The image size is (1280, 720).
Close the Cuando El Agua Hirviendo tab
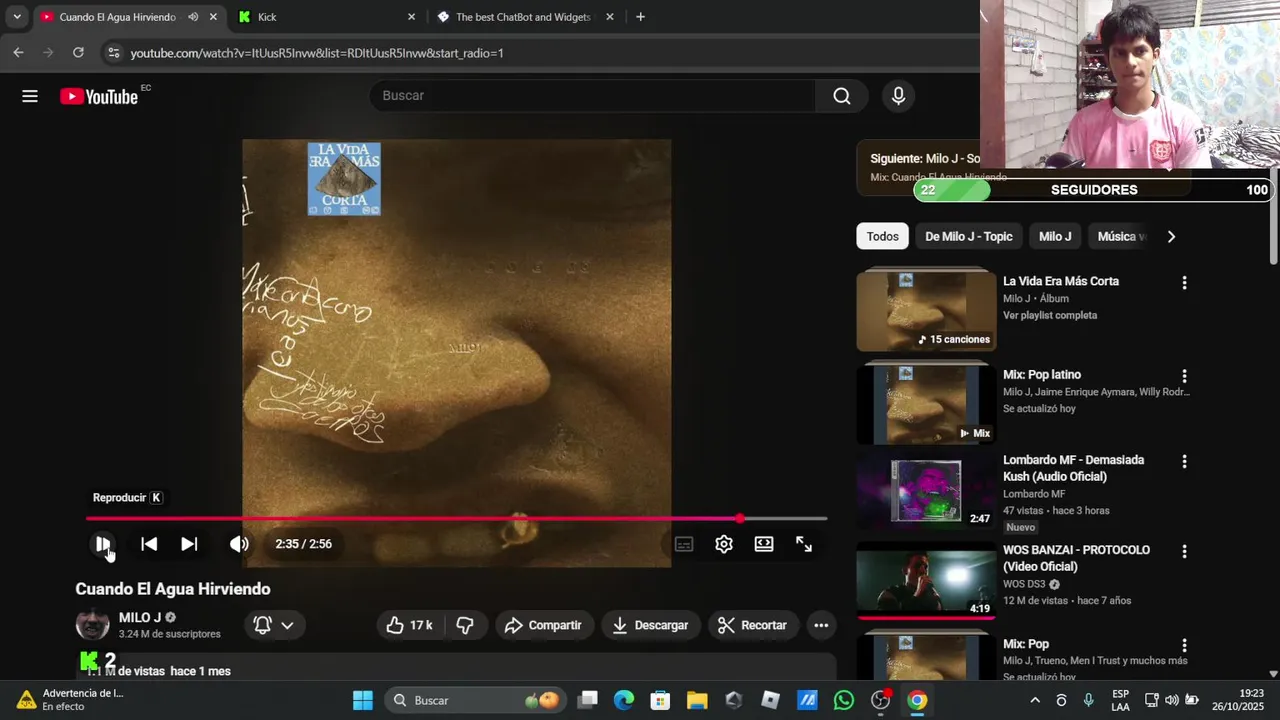(213, 17)
